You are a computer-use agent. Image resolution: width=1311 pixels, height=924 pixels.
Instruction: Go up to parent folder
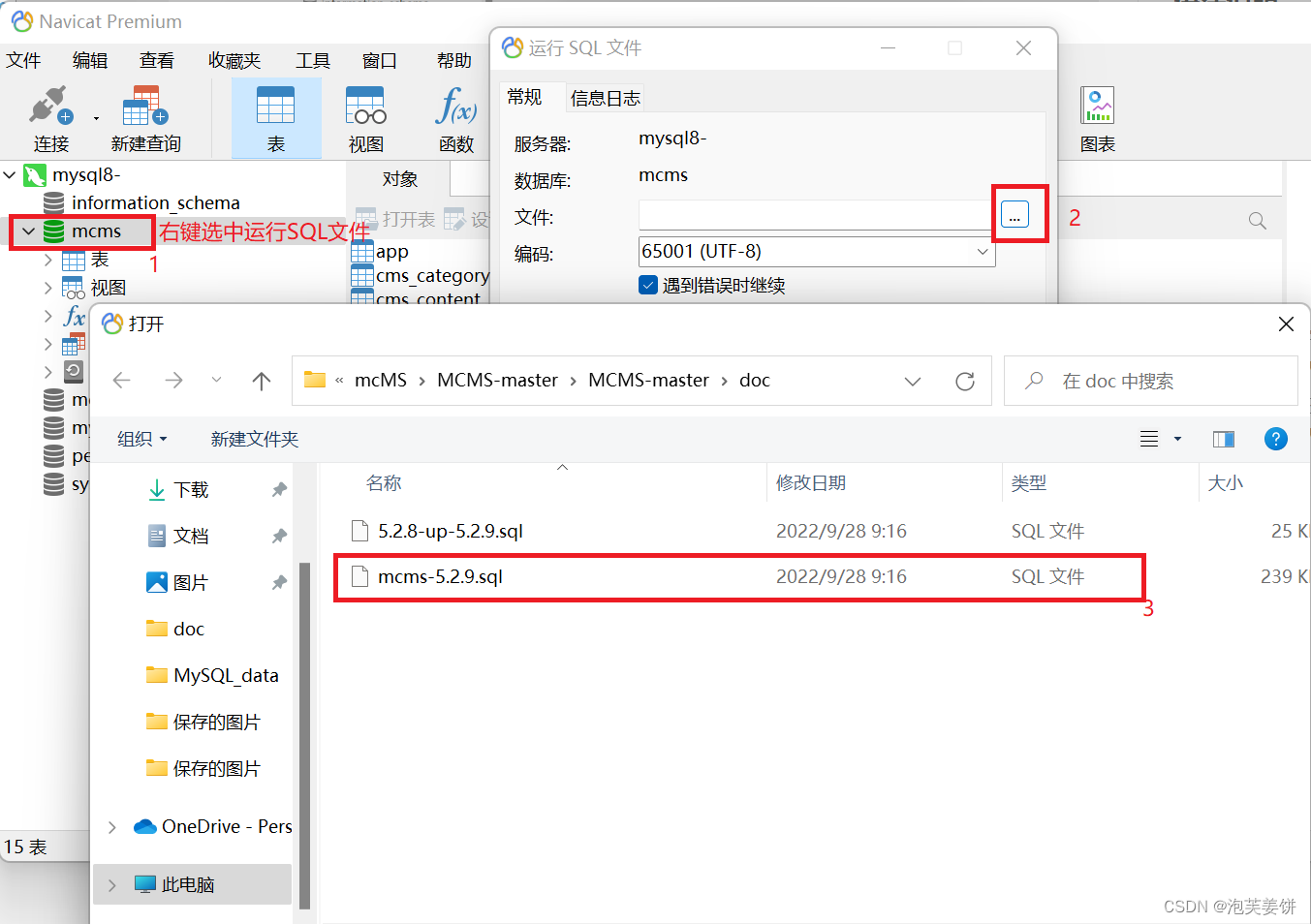[261, 380]
